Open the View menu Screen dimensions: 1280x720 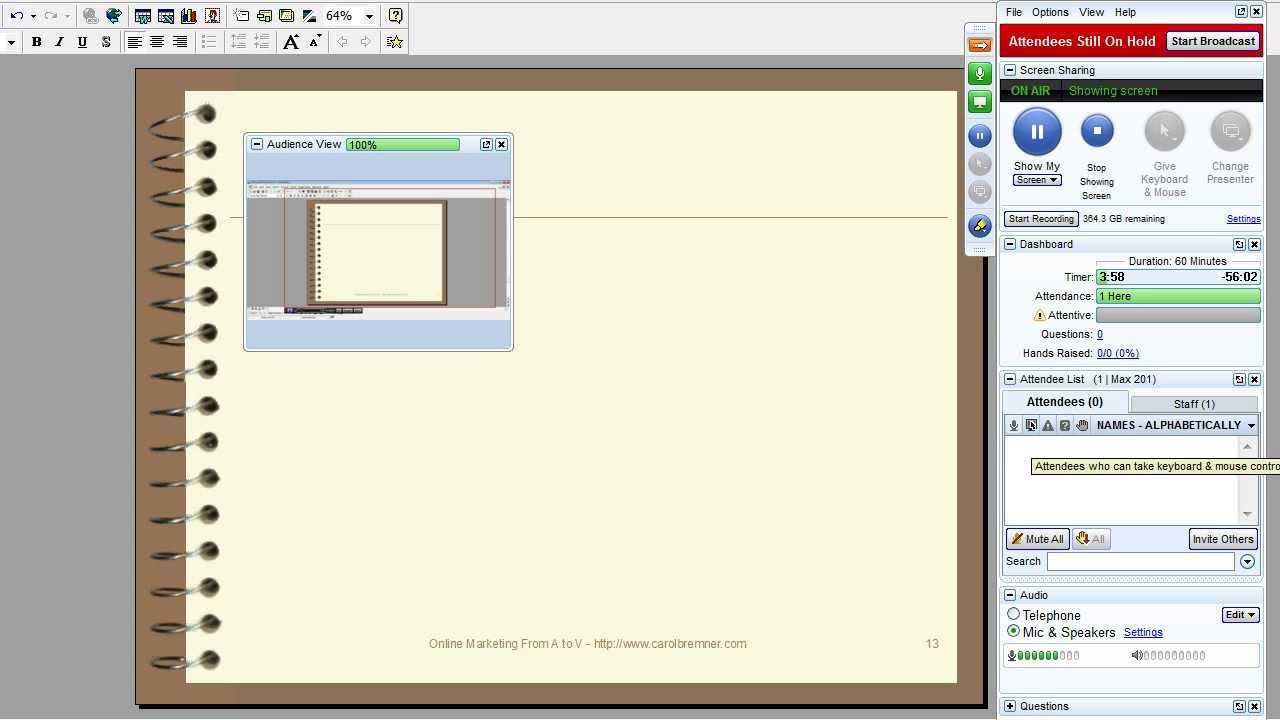(x=1091, y=12)
